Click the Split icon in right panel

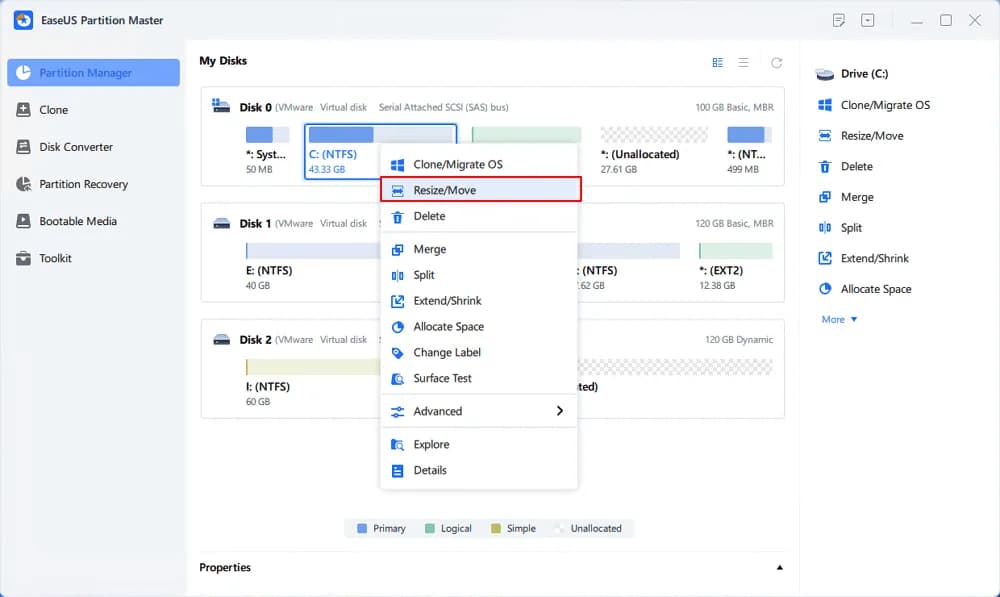click(825, 228)
